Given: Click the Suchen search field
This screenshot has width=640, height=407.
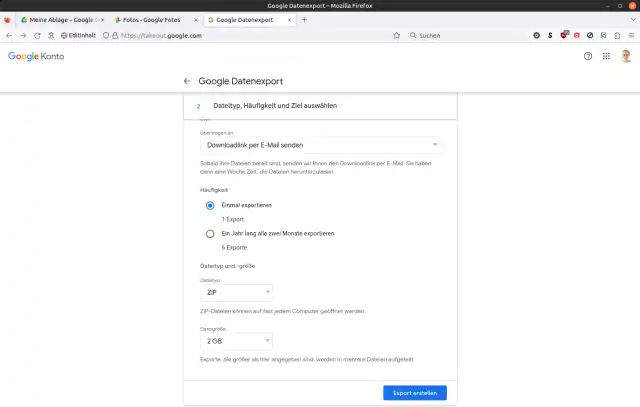Looking at the screenshot, I should 467,36.
